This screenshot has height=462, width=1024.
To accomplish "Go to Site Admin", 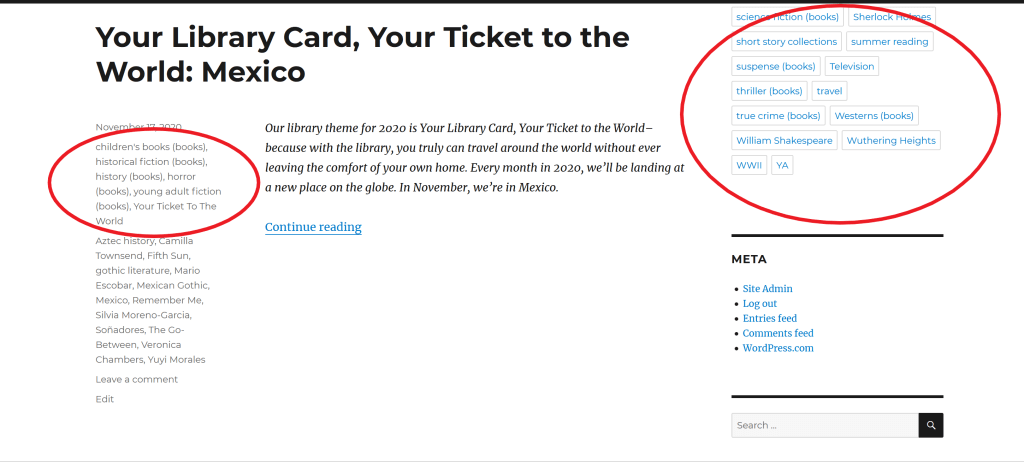I will pos(767,289).
